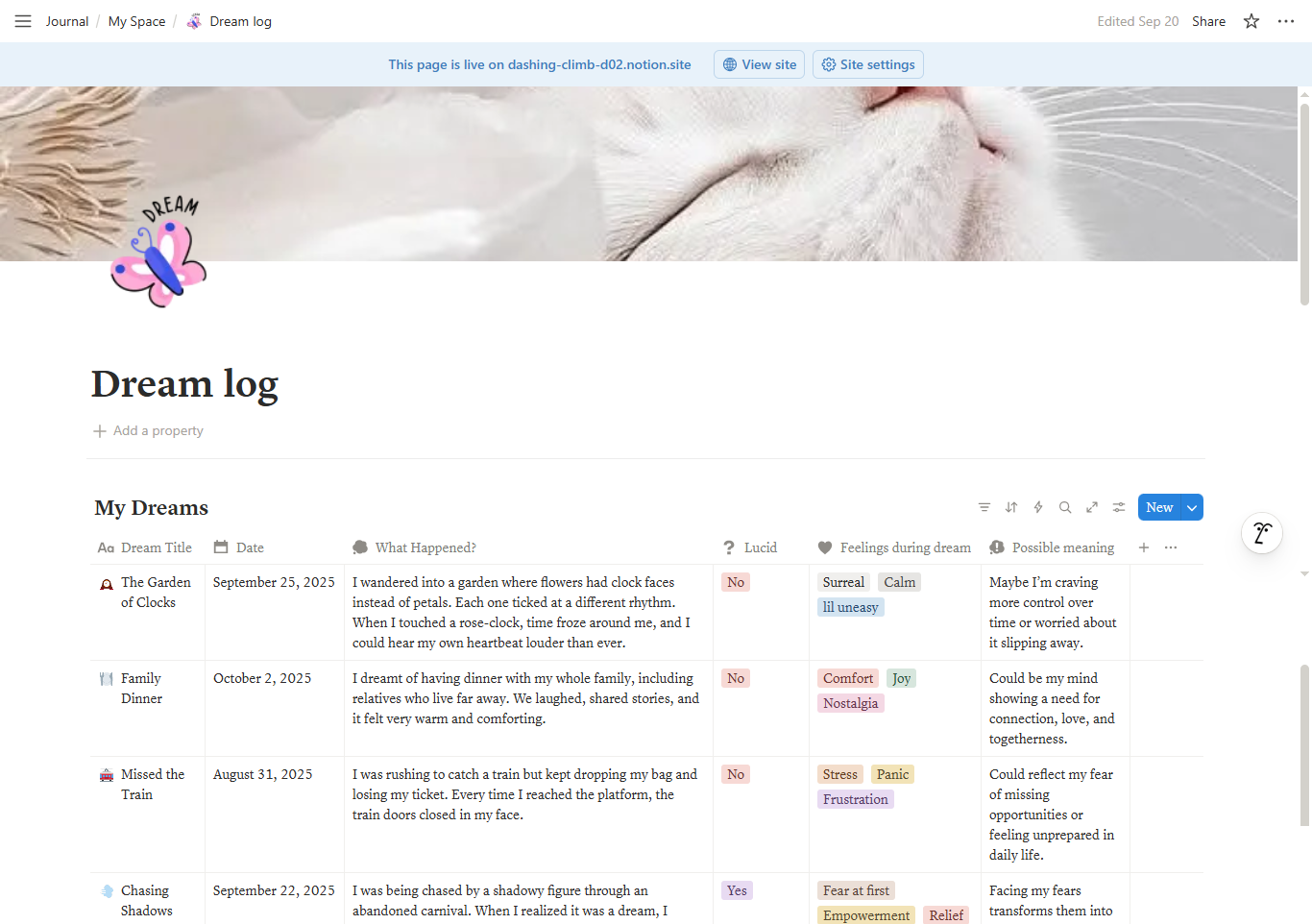Screen dimensions: 1312x924
Task: Open the sort arrows icon
Action: (x=1011, y=507)
